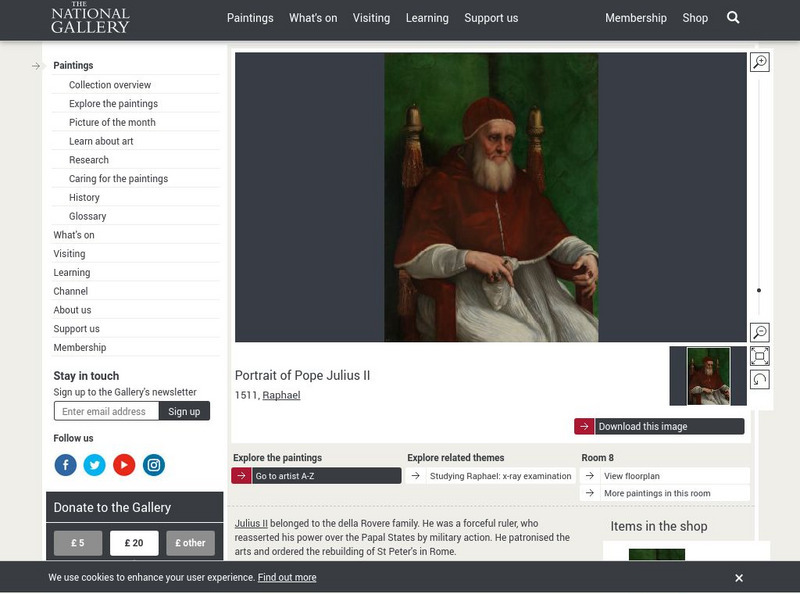Click the zoom slider handle

pyautogui.click(x=759, y=290)
